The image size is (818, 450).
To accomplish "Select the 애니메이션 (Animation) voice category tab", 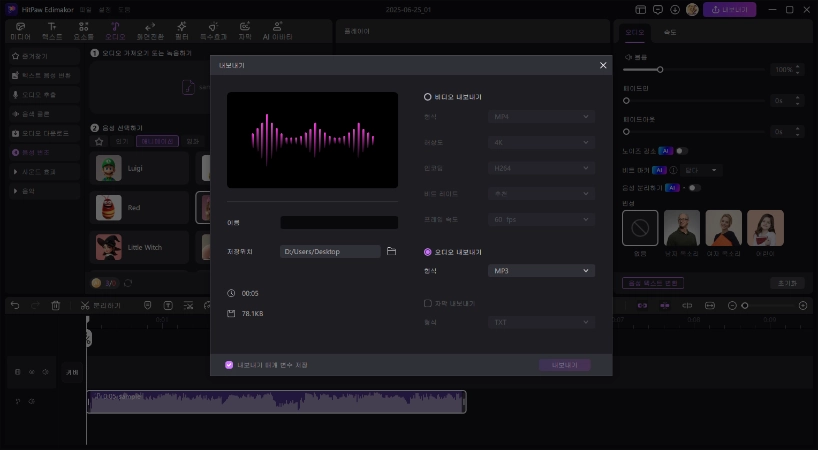I will click(157, 141).
